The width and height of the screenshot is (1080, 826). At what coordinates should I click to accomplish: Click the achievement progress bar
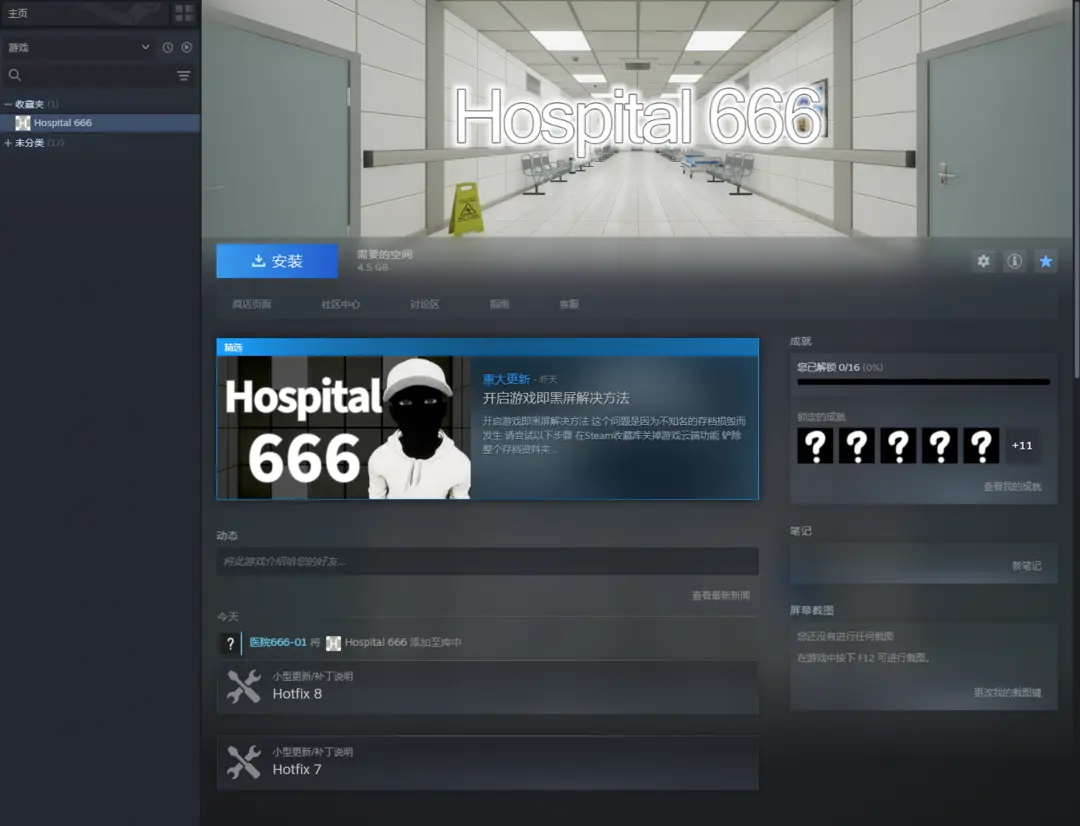coord(924,382)
